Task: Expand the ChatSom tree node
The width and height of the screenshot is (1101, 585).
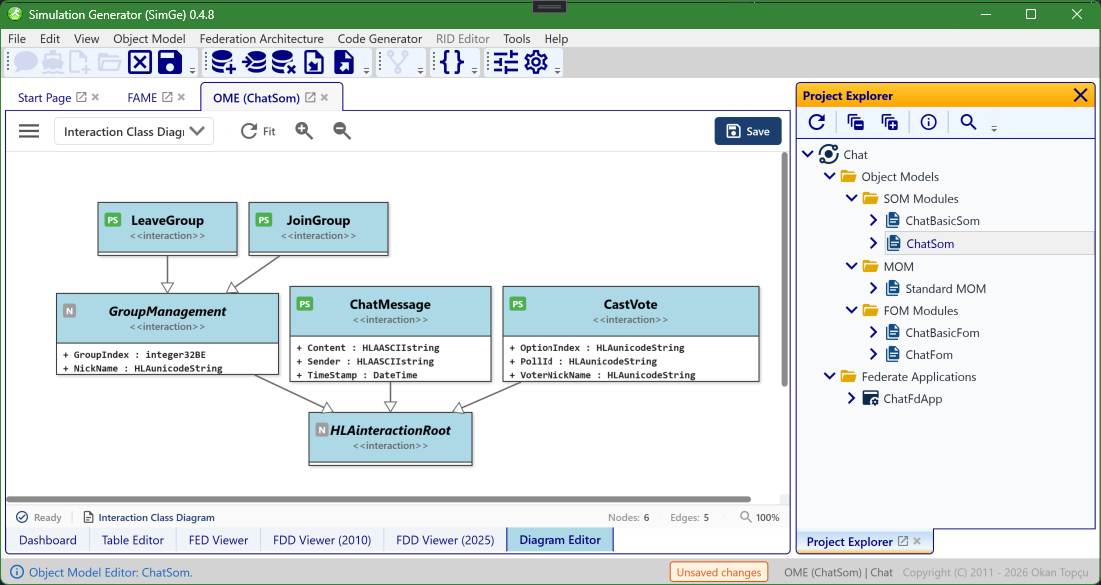Action: pos(873,244)
